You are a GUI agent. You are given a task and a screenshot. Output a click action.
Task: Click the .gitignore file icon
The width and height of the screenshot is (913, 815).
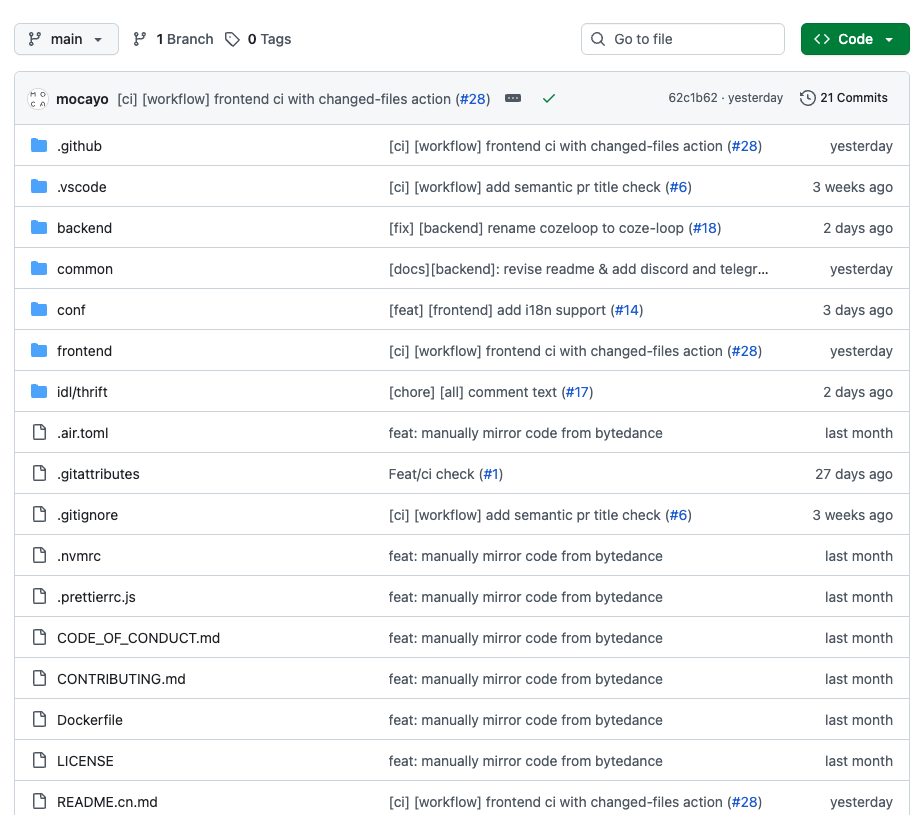point(39,515)
